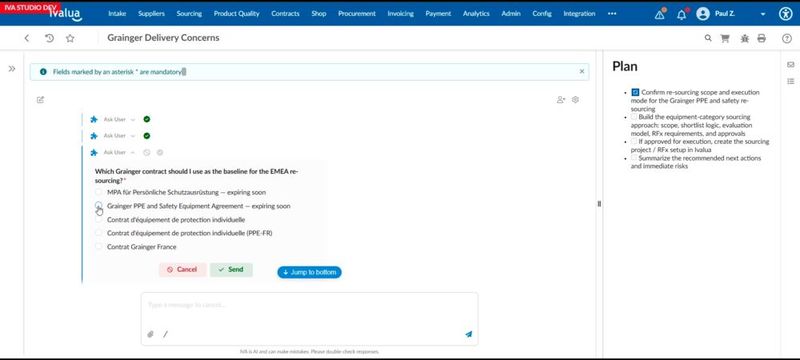Click the third Ask User puzzle icon
This screenshot has height=360, width=800.
coord(94,152)
